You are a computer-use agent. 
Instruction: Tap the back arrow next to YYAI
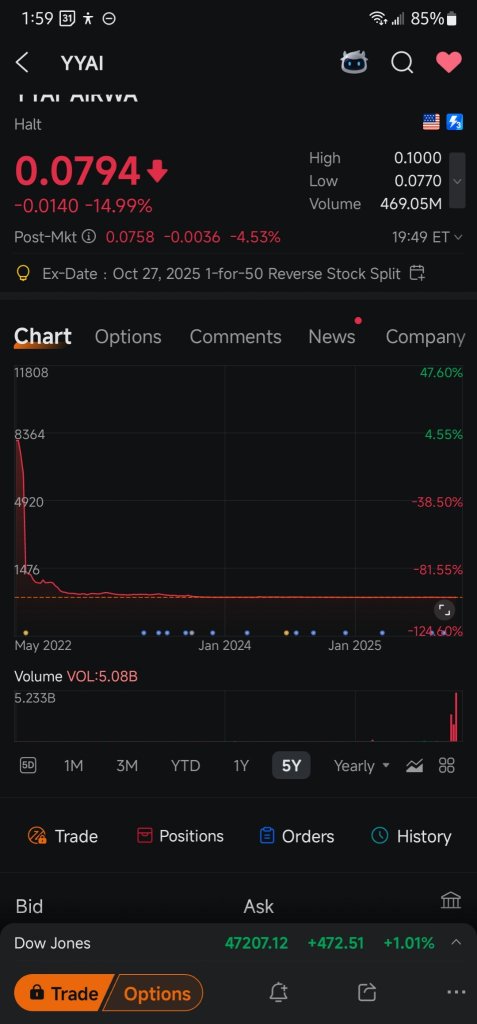click(22, 63)
